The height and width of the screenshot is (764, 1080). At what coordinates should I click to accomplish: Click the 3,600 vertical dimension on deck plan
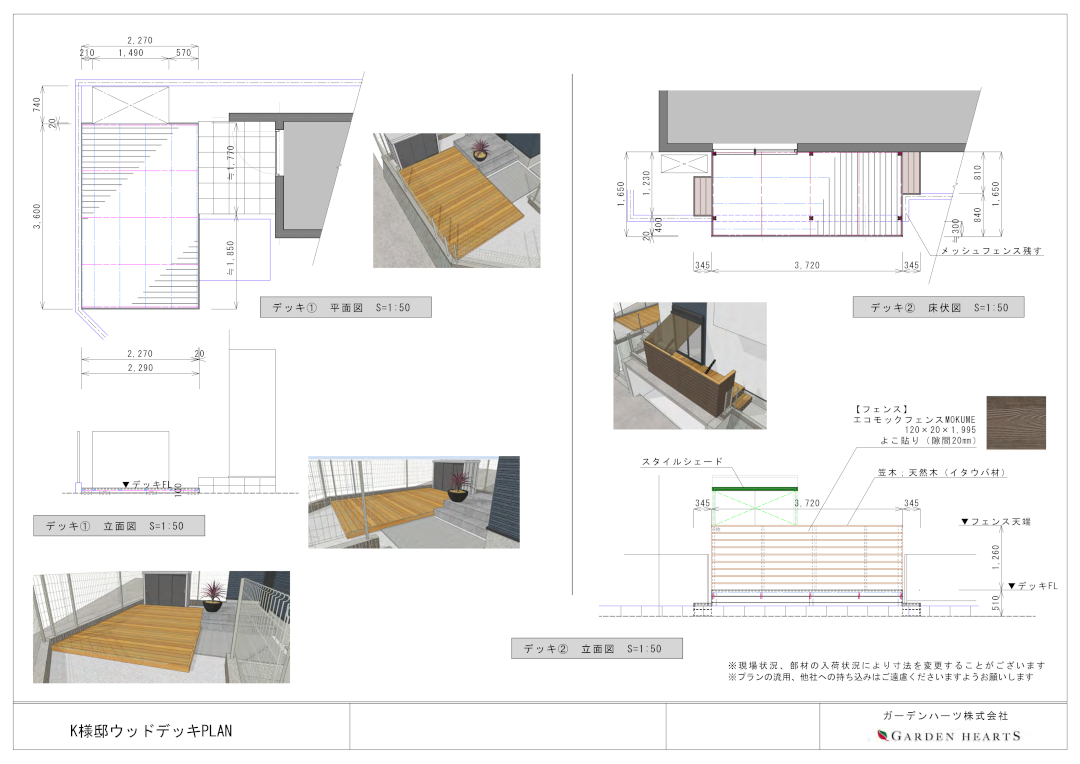click(x=37, y=216)
